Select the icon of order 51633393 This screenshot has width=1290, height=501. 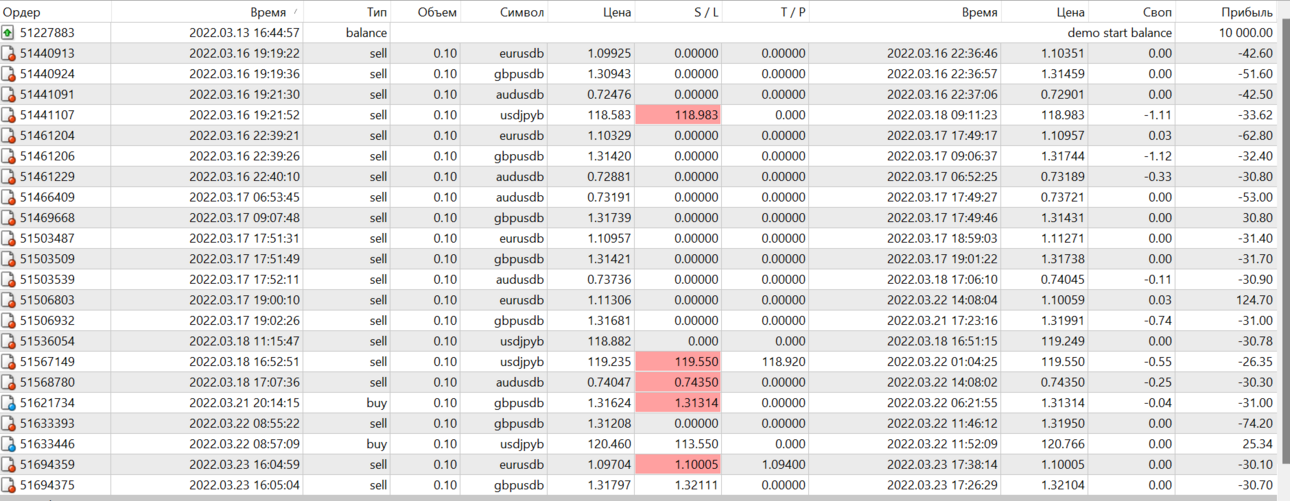coord(8,423)
